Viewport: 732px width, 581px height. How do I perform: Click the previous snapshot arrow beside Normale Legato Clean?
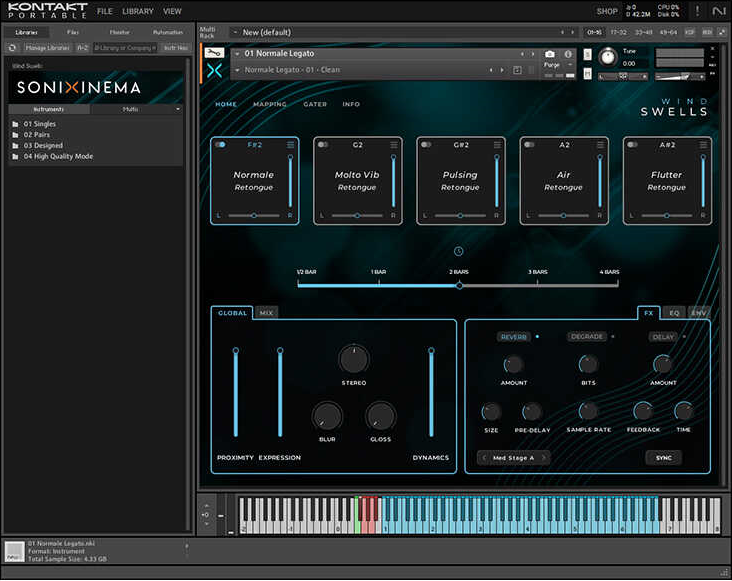(x=491, y=70)
